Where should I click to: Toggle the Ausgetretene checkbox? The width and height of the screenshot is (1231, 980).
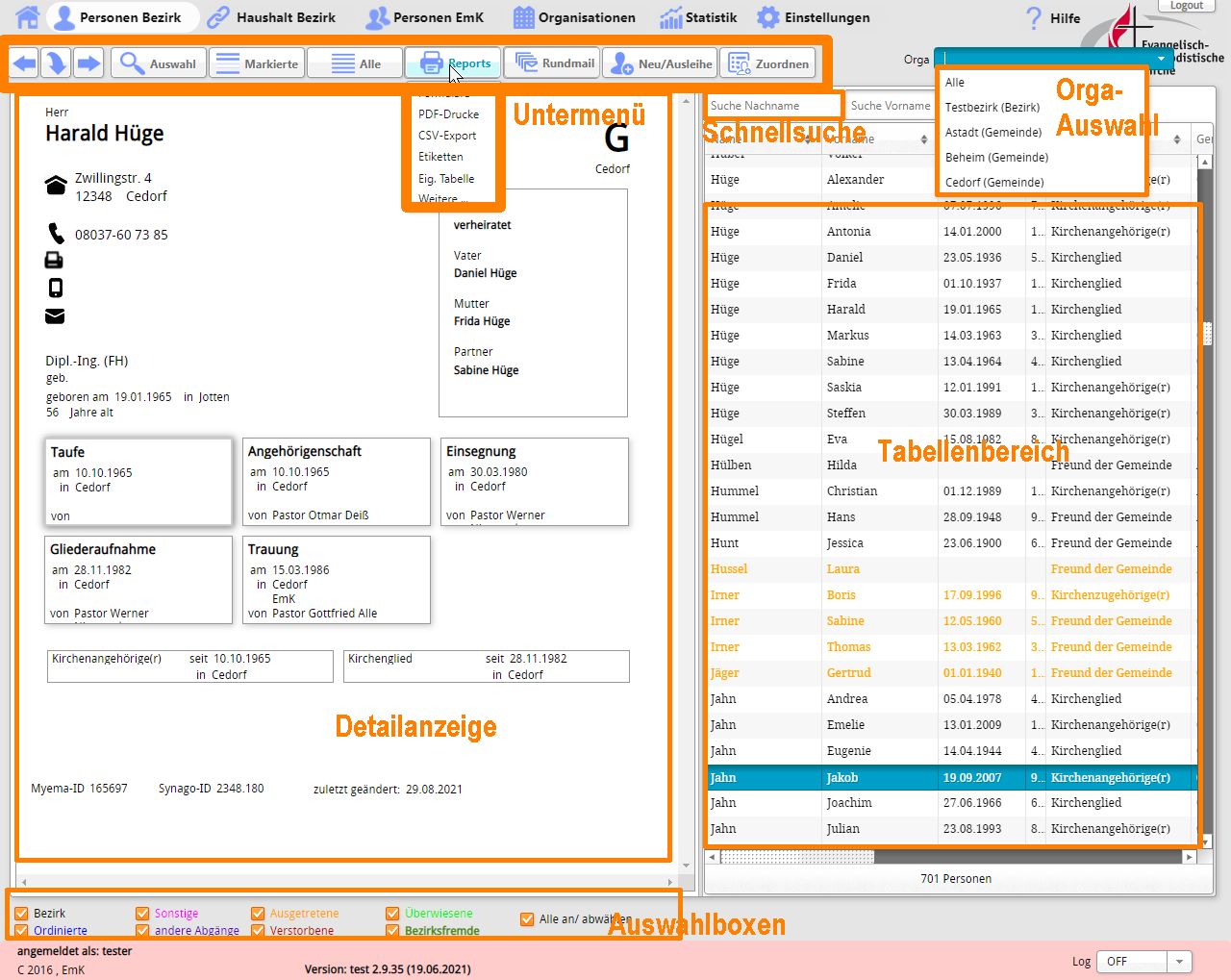[x=258, y=914]
